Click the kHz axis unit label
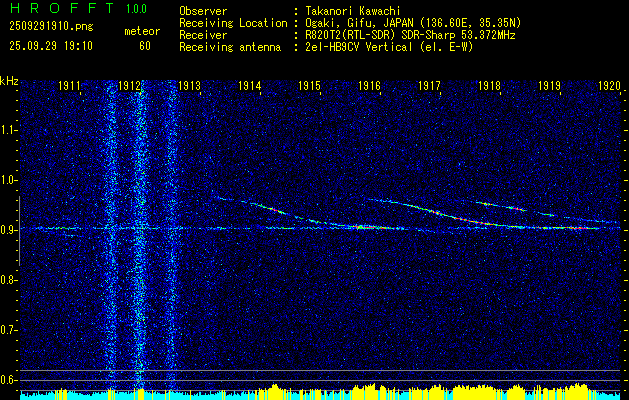Screen dimensions: 629x400 click(9, 81)
